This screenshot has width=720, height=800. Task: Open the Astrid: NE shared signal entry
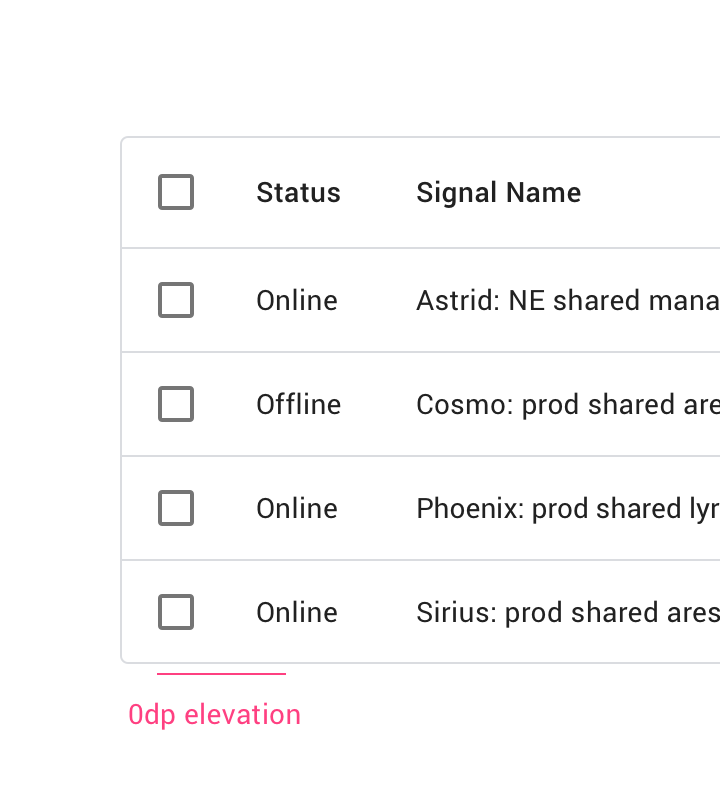pyautogui.click(x=568, y=301)
